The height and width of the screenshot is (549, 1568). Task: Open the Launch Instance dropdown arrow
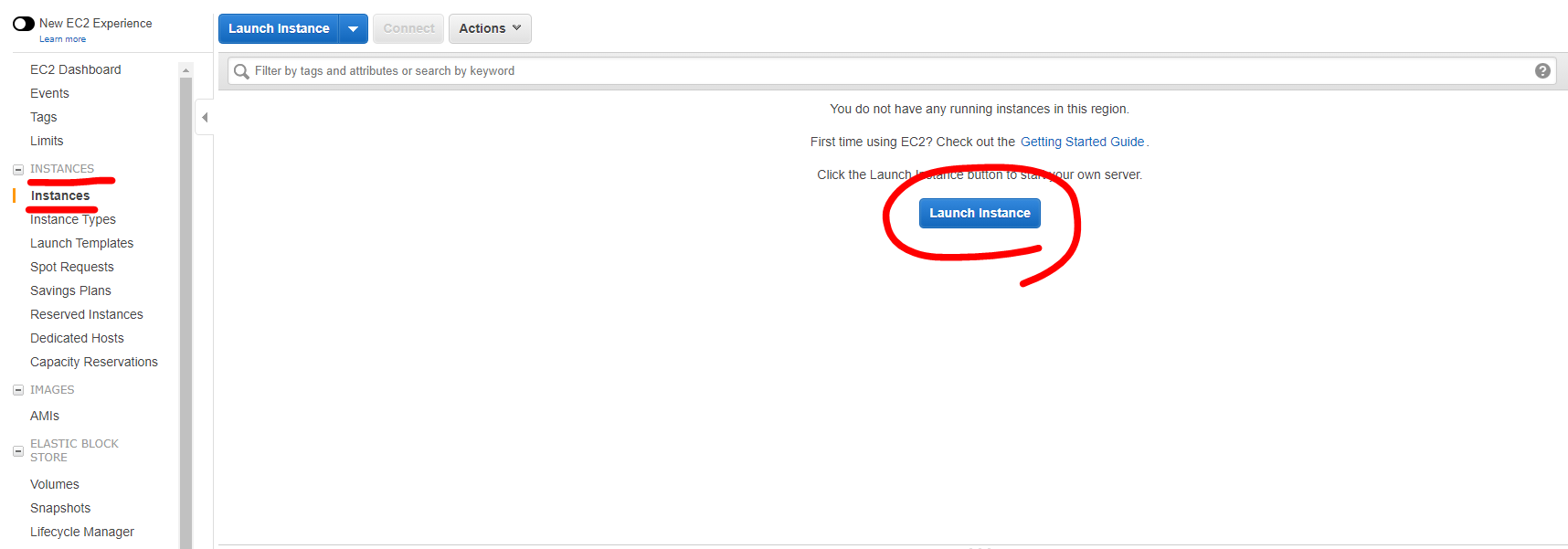coord(354,28)
